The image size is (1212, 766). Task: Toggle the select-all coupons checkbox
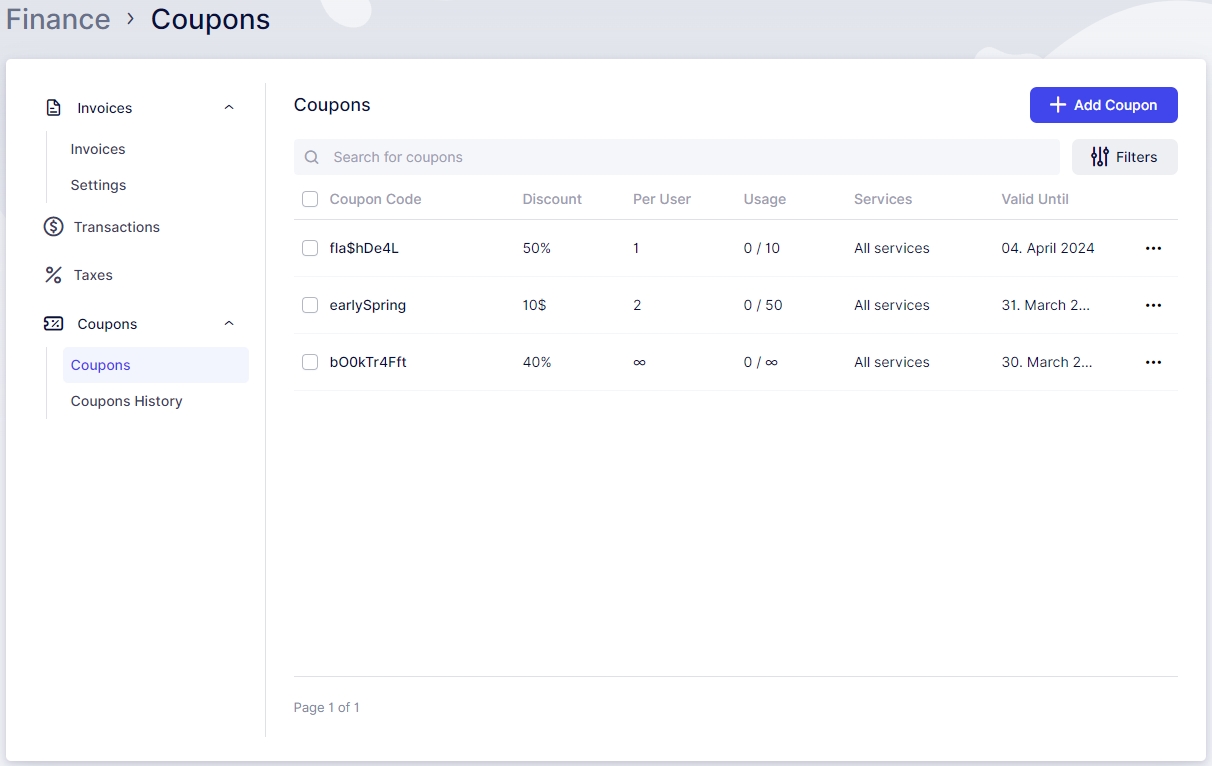(310, 199)
